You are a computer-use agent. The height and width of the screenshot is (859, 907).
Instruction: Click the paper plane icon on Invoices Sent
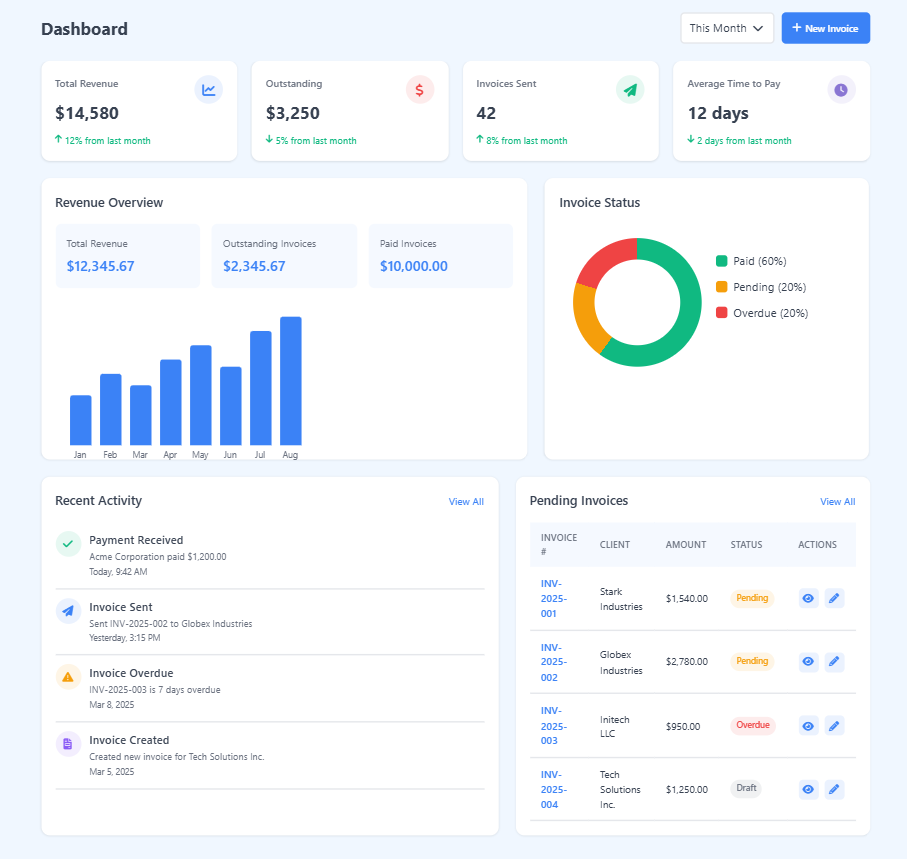click(x=630, y=89)
